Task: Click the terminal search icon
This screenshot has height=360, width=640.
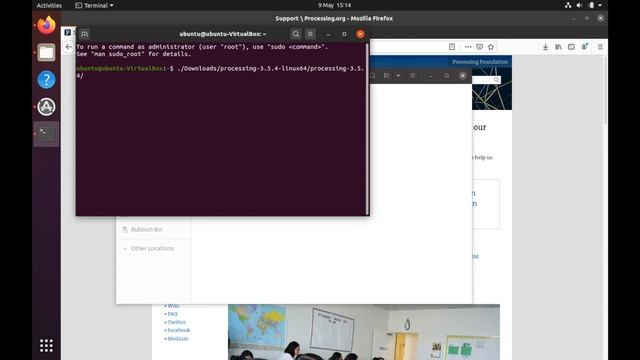Action: (296, 34)
